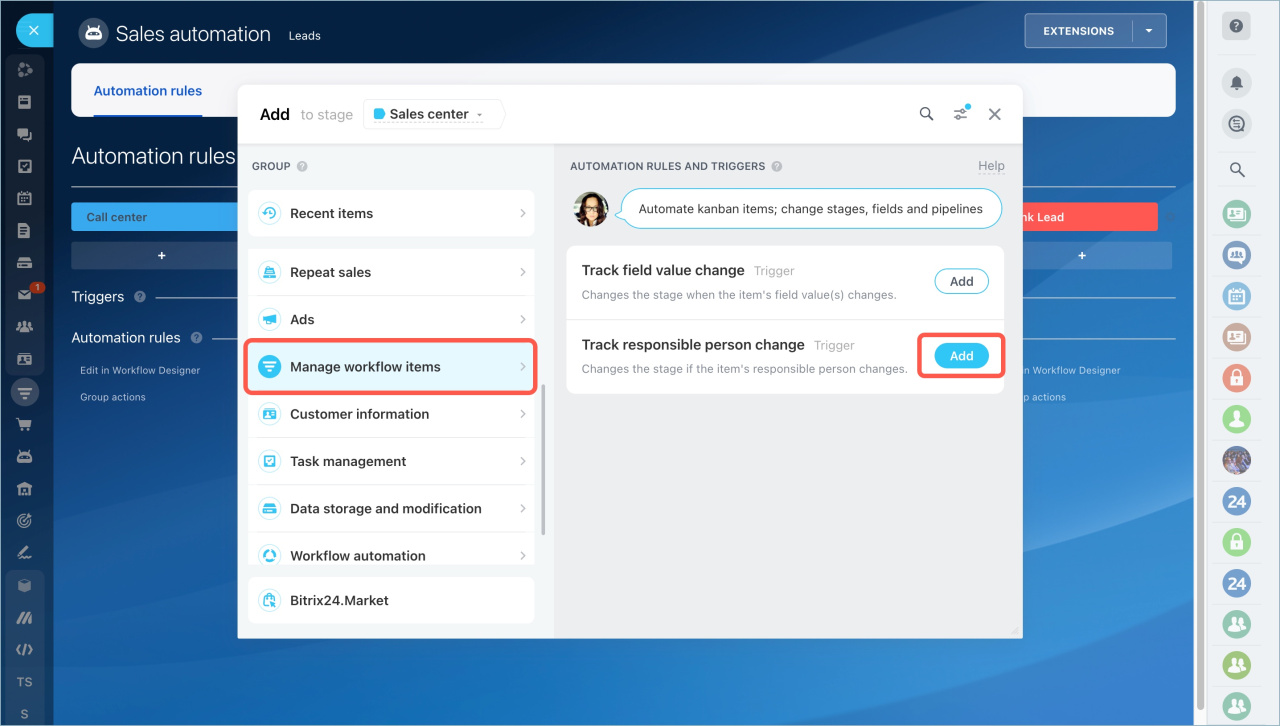
Task: Open the contact card icon in left sidebar
Action: [x=25, y=358]
